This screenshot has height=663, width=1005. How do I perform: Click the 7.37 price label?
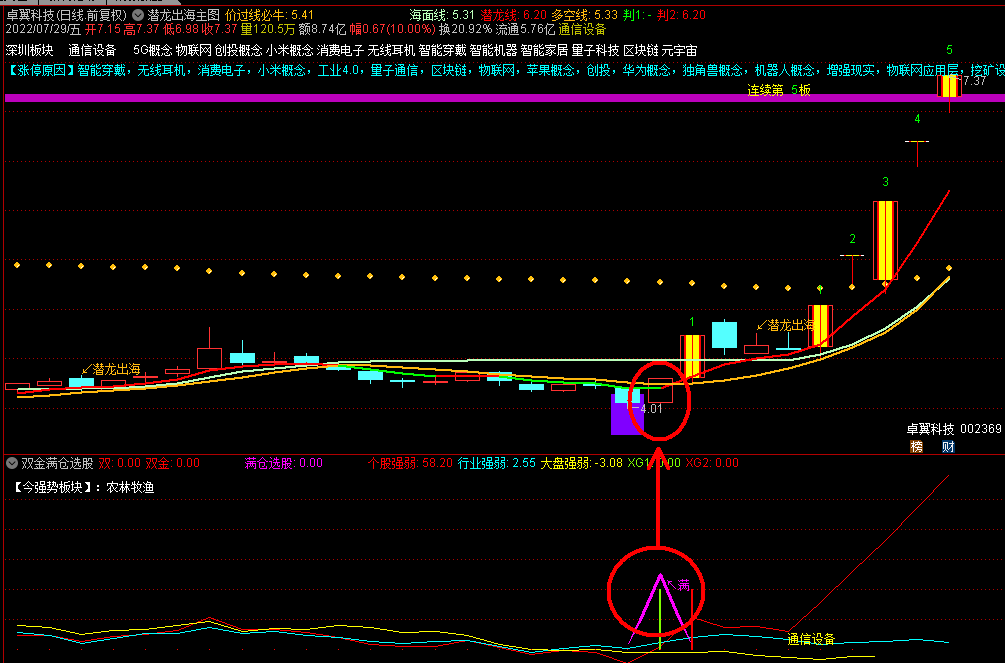(974, 81)
